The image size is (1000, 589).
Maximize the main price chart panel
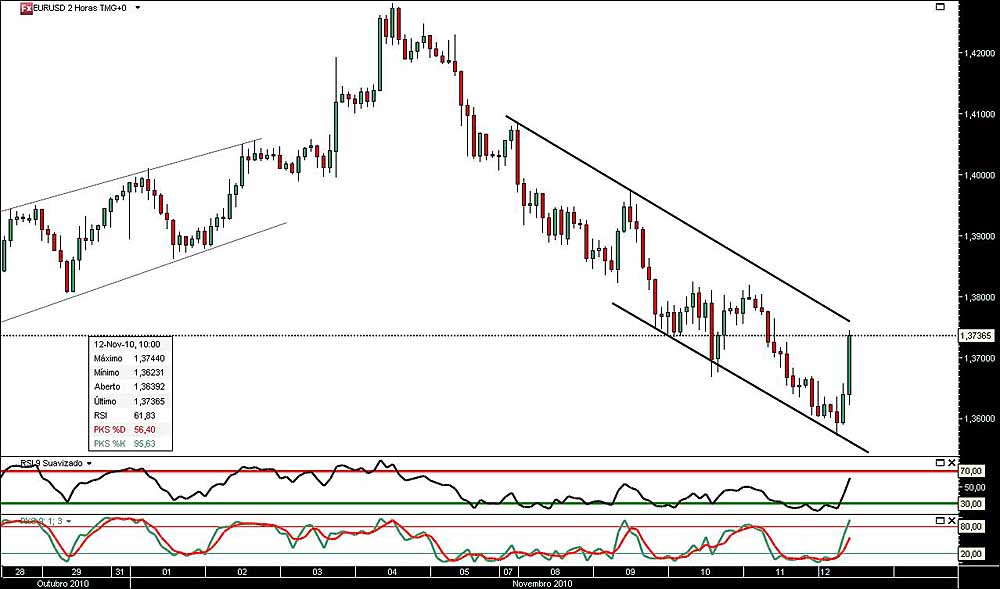tap(939, 6)
